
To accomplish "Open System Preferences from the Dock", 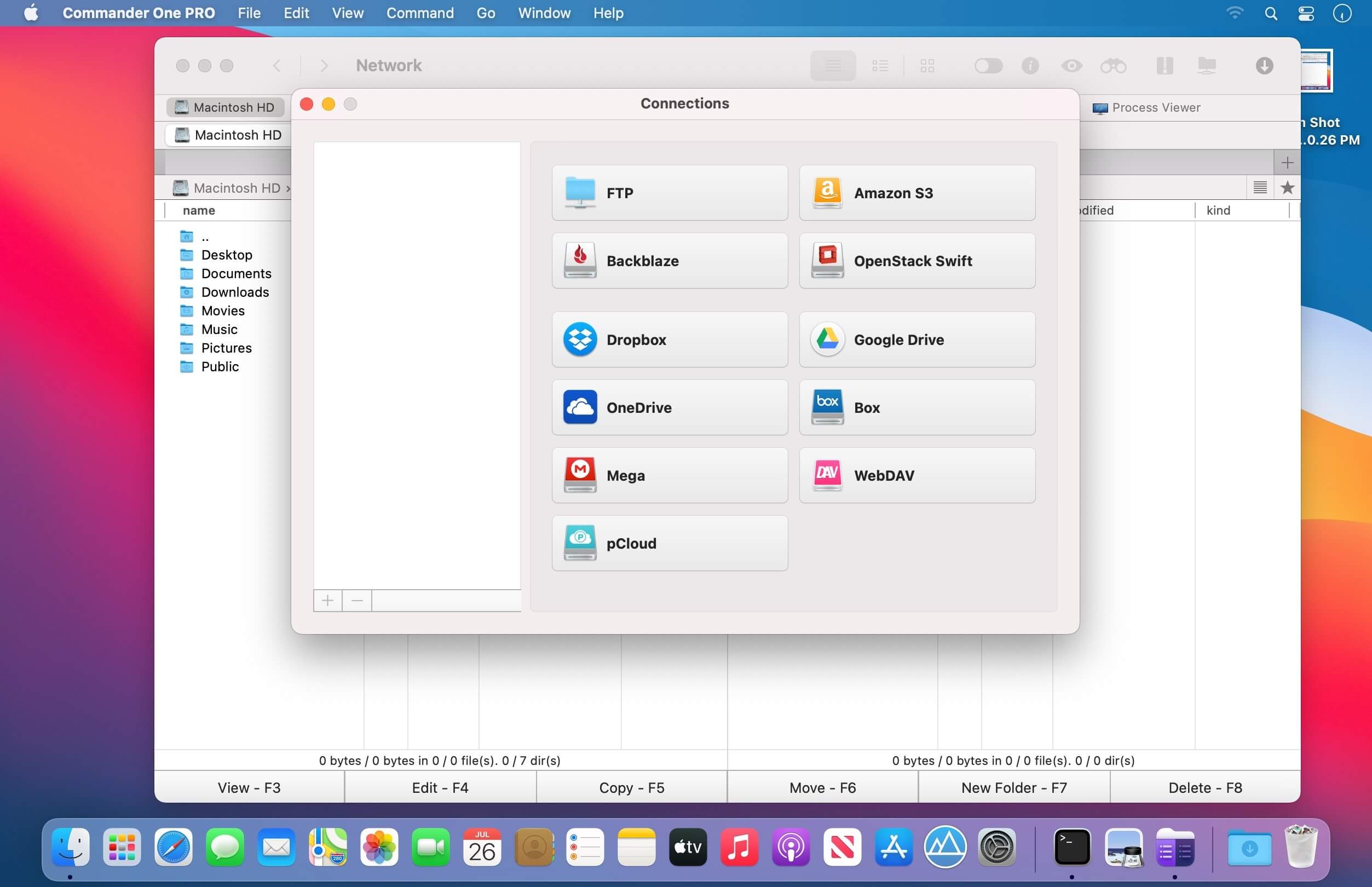I will 996,847.
